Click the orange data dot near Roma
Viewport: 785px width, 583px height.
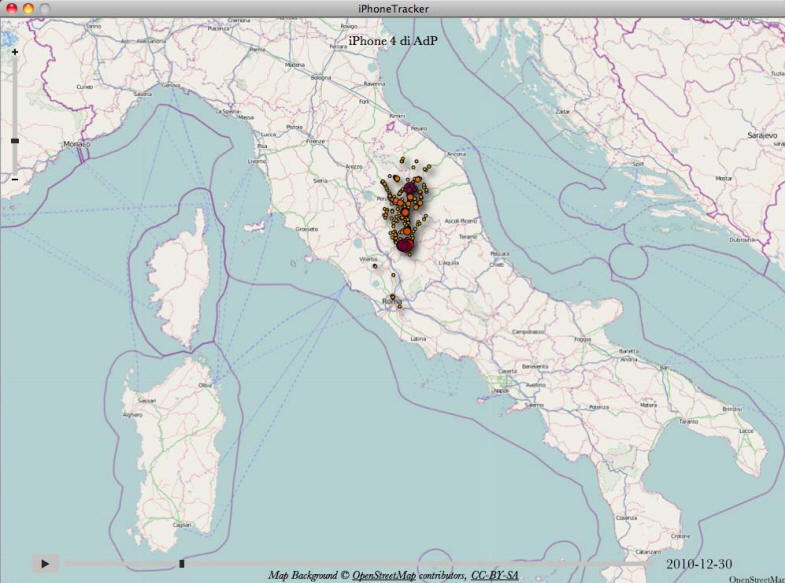click(392, 297)
